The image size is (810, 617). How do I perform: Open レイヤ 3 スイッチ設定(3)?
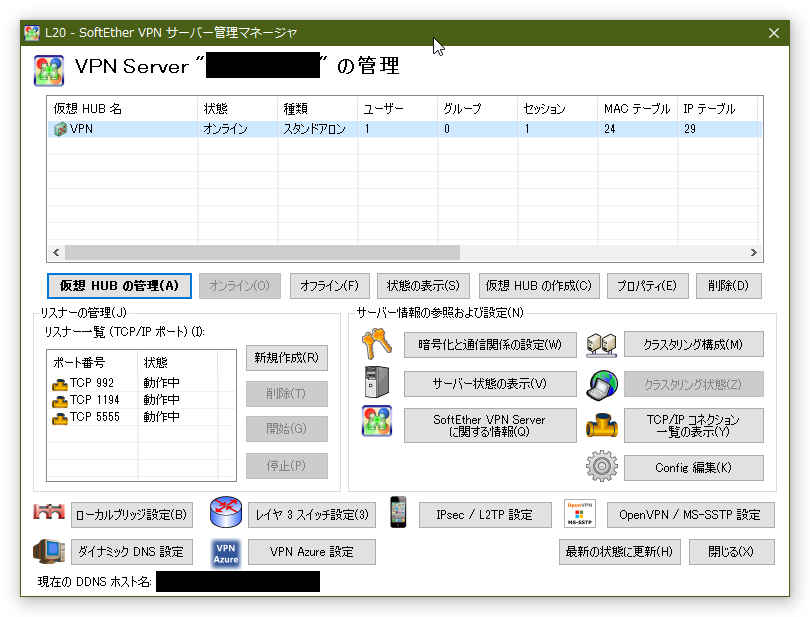pyautogui.click(x=312, y=515)
